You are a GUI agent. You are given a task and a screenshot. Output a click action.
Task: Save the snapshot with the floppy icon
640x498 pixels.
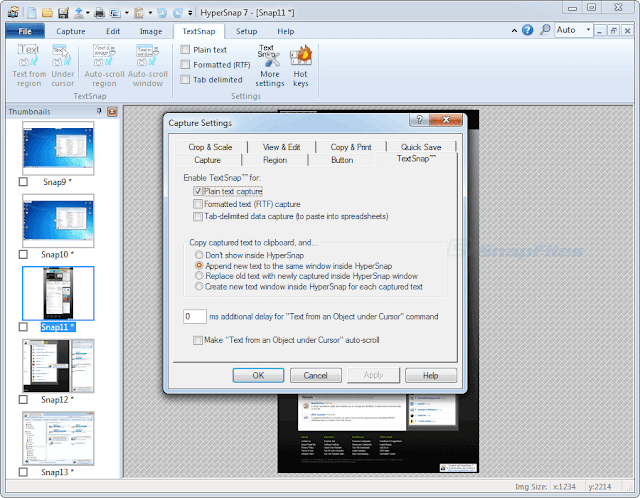(x=63, y=13)
